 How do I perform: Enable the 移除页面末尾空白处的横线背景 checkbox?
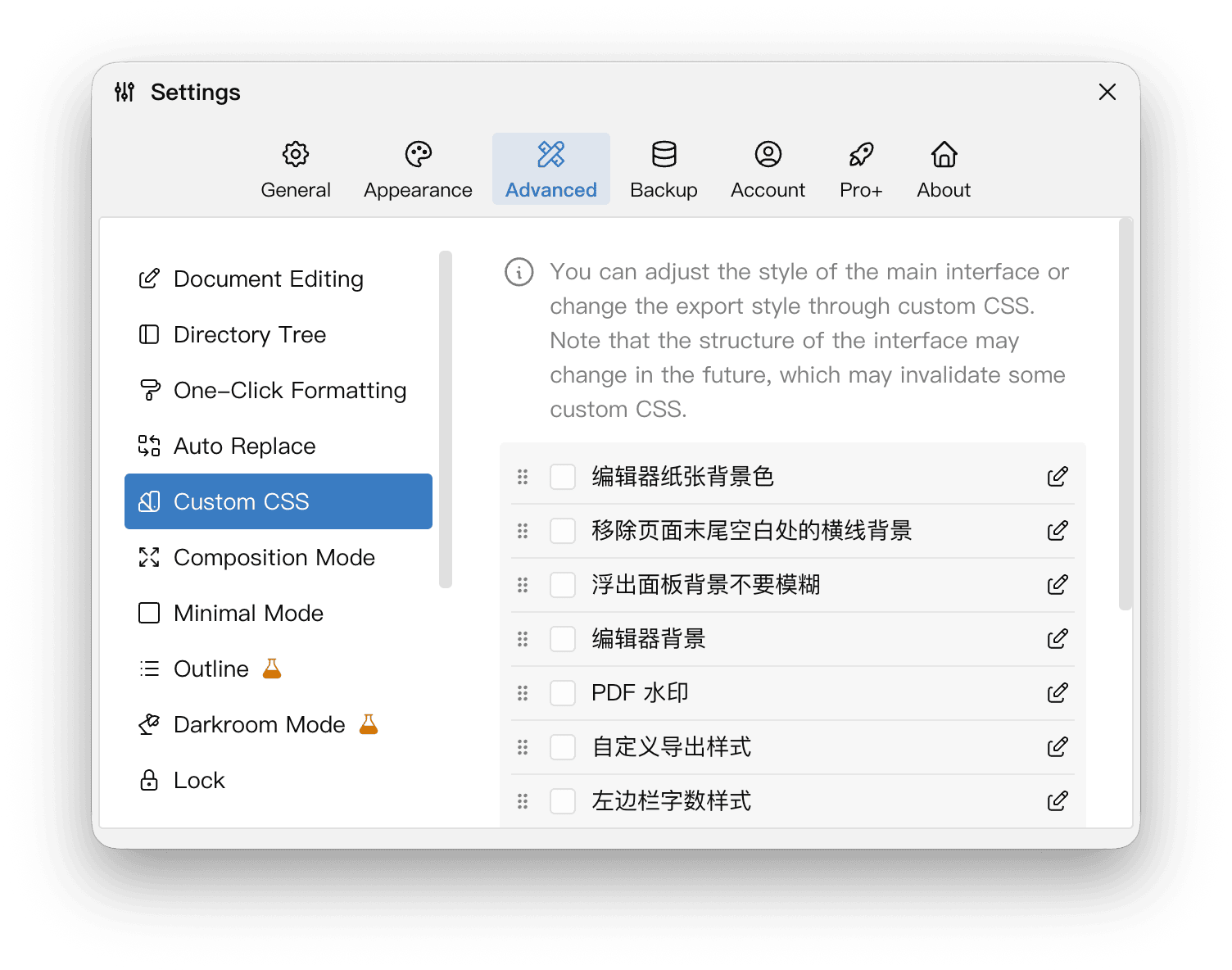click(563, 531)
